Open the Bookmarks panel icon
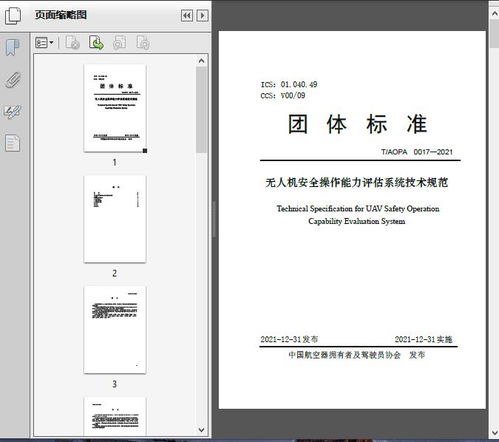The height and width of the screenshot is (442, 499). point(13,47)
